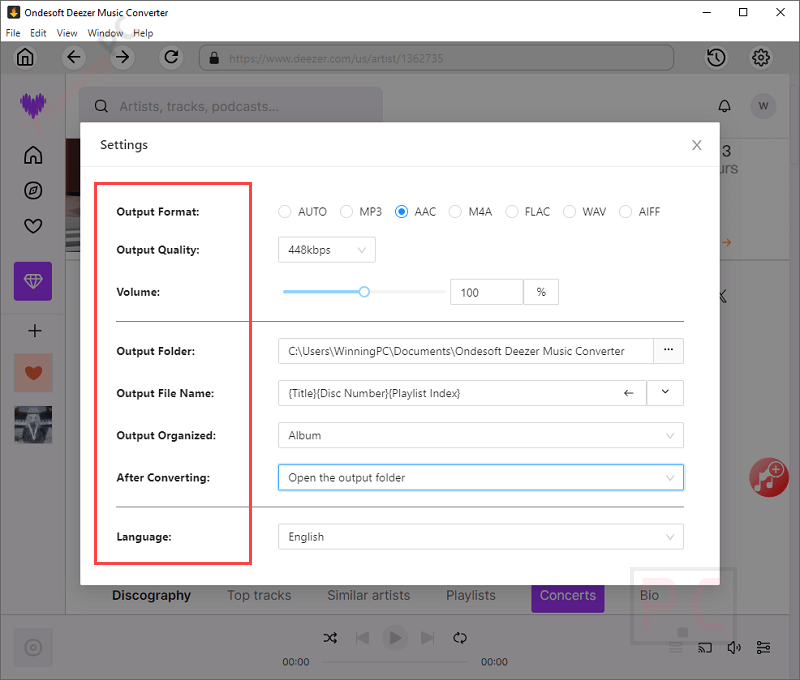Viewport: 800px width, 680px height.
Task: Click the playback progress bar
Action: click(x=395, y=662)
